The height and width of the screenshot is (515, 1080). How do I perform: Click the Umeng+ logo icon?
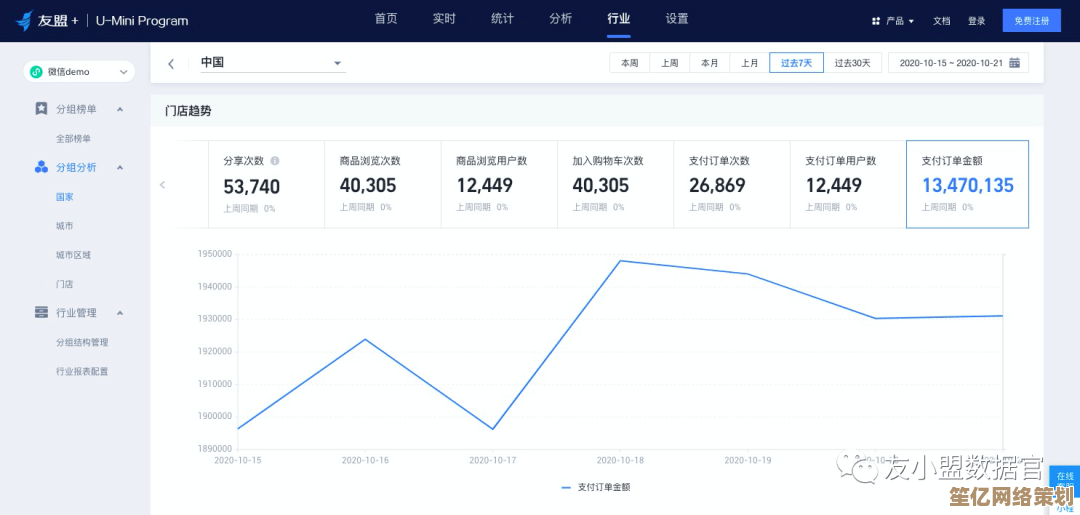coord(23,21)
